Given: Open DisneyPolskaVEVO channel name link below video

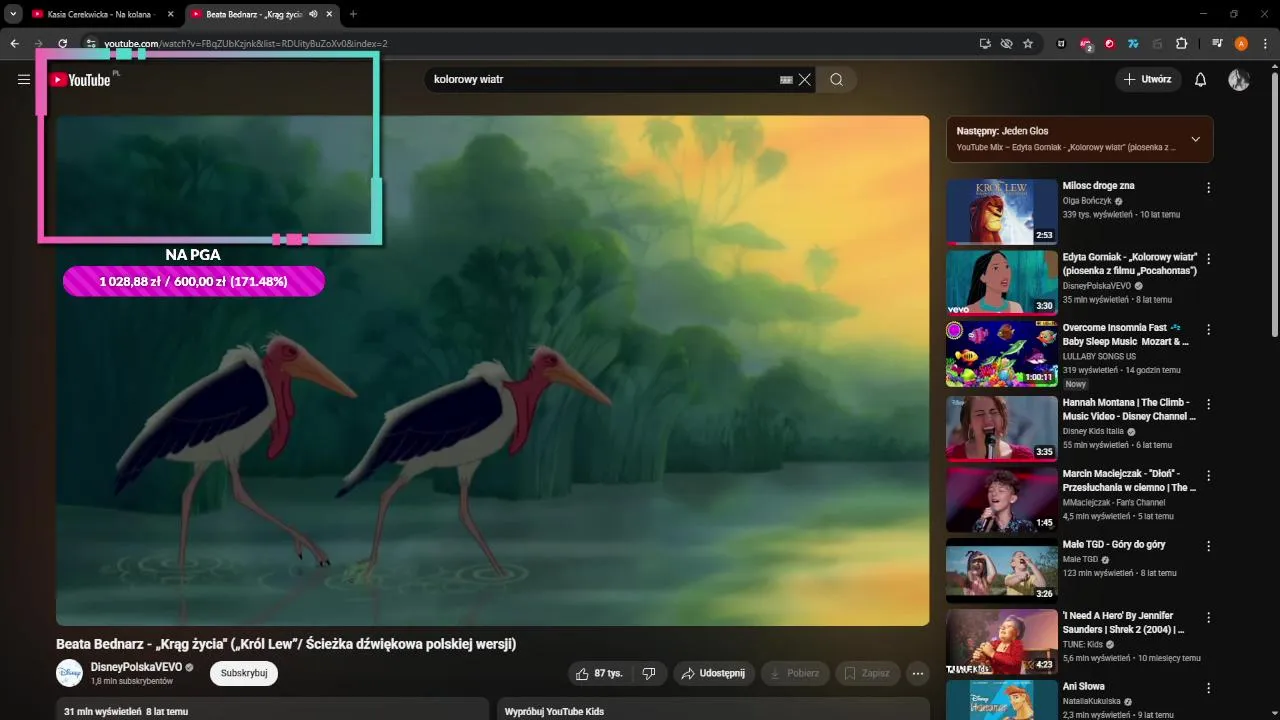Looking at the screenshot, I should tap(136, 667).
